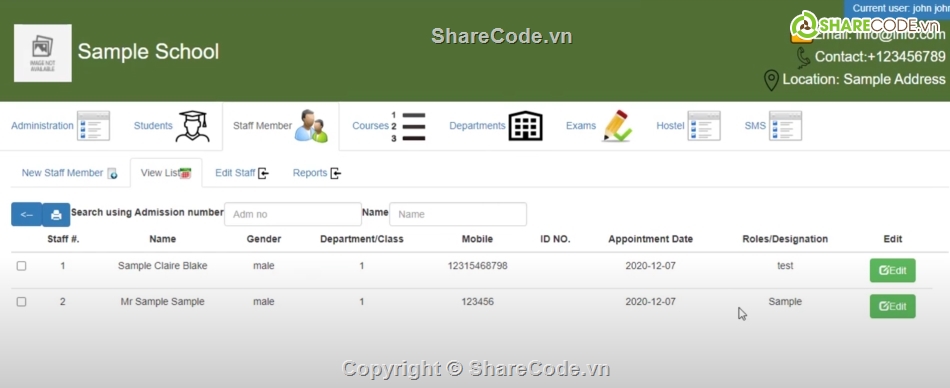Click the phone contact icon in header

[803, 57]
